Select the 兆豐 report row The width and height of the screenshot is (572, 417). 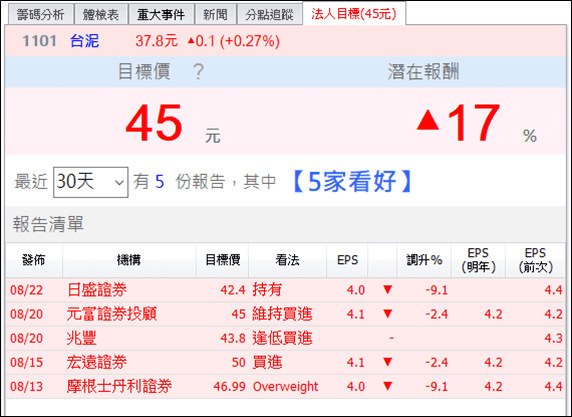click(x=286, y=338)
